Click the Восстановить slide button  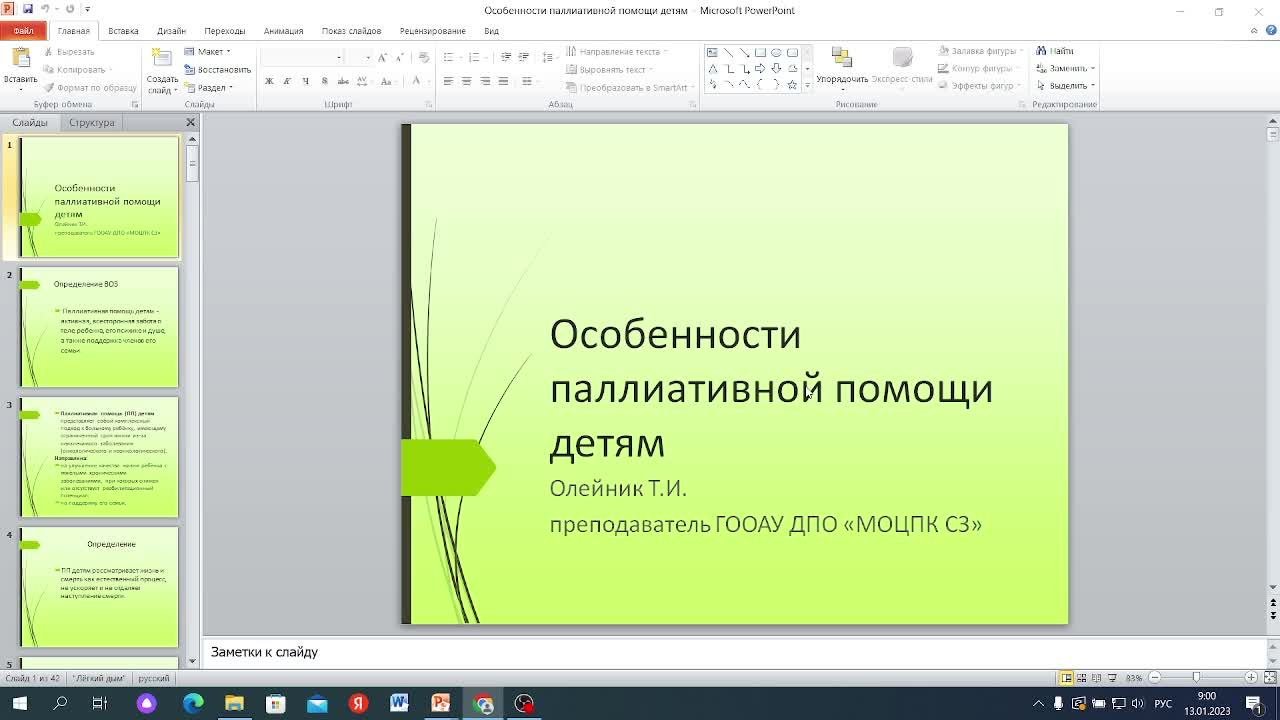(x=217, y=70)
